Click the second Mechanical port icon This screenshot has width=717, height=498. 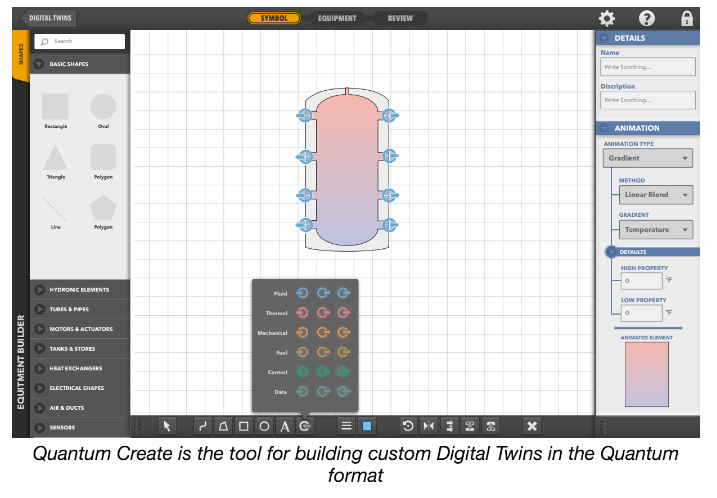pyautogui.click(x=323, y=332)
